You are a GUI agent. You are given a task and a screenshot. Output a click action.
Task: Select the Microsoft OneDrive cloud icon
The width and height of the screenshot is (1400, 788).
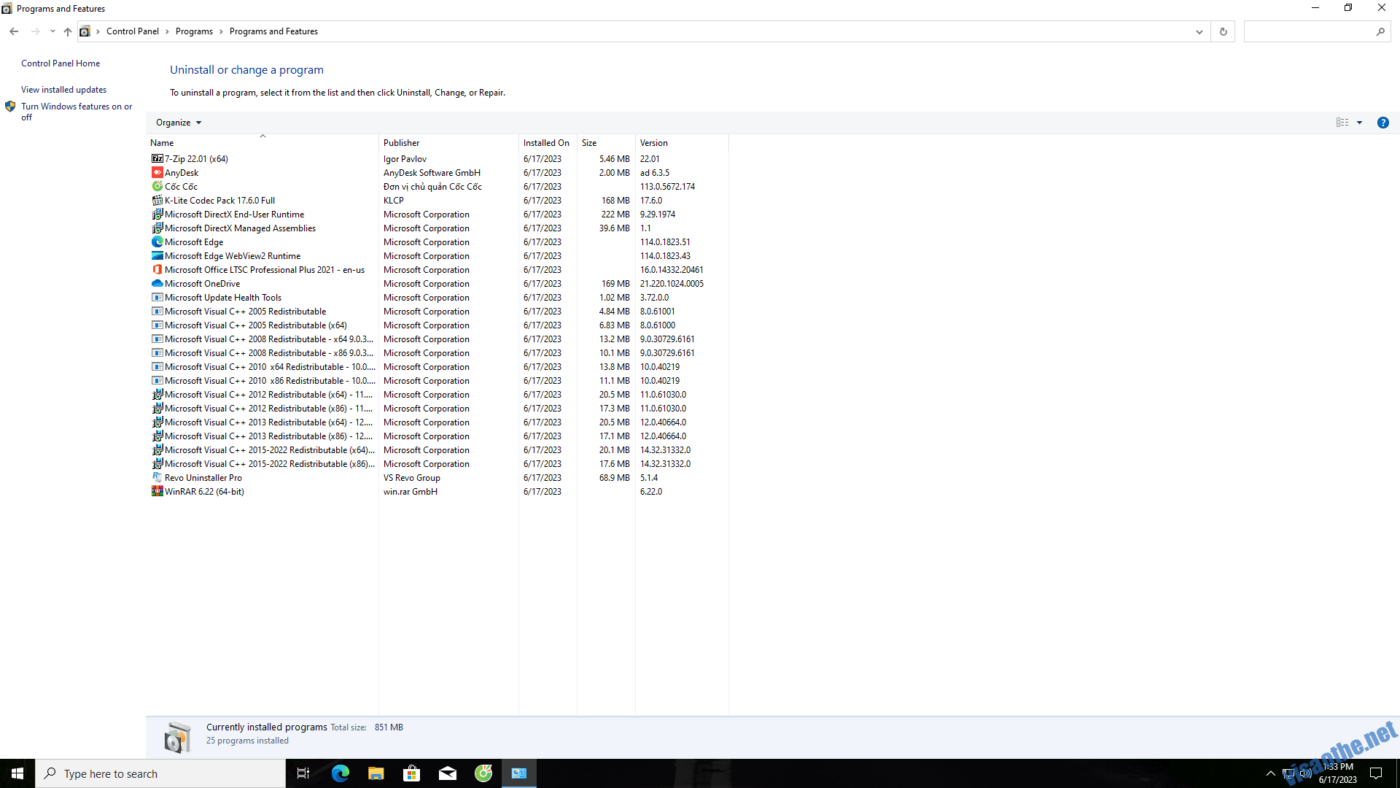pos(157,283)
